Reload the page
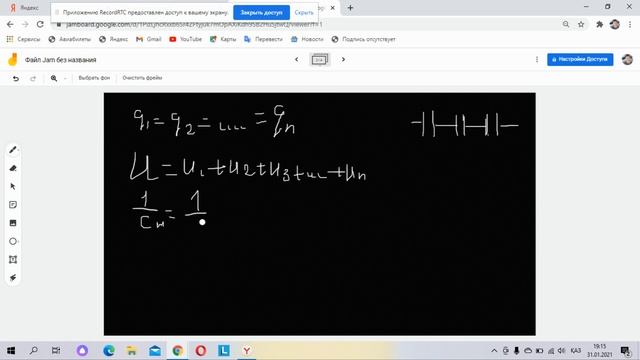 (40, 24)
